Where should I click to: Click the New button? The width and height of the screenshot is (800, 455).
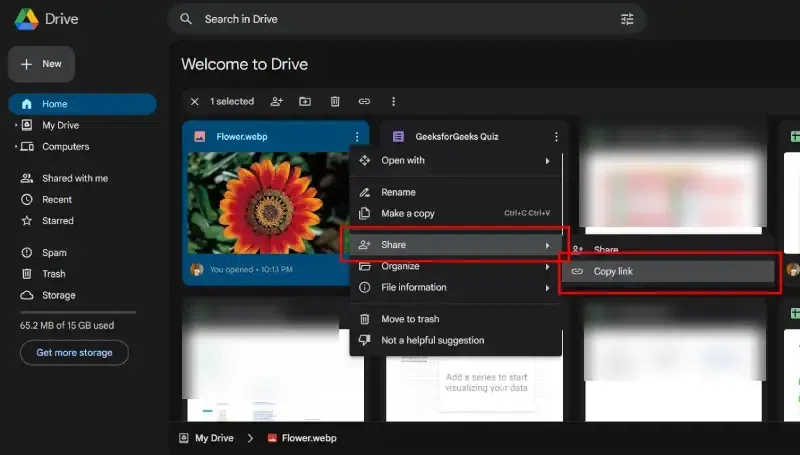(41, 64)
